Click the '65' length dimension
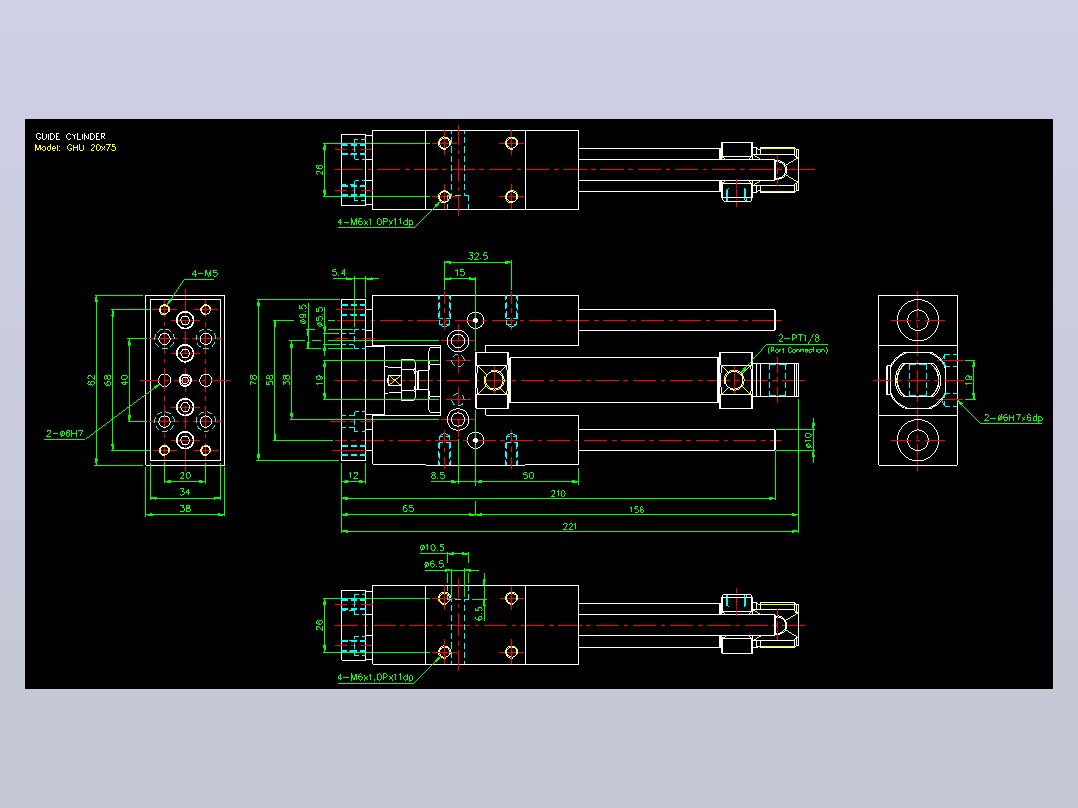The height and width of the screenshot is (808, 1078). coord(408,509)
